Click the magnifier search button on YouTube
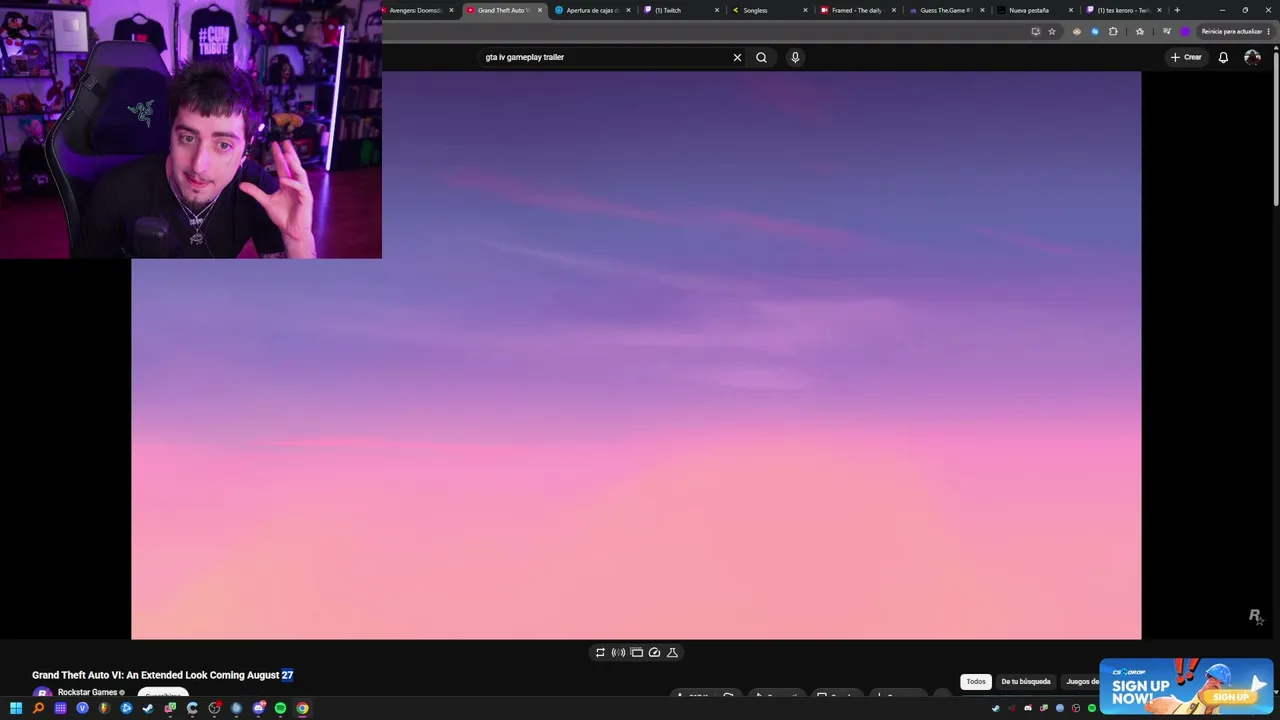 pyautogui.click(x=761, y=57)
